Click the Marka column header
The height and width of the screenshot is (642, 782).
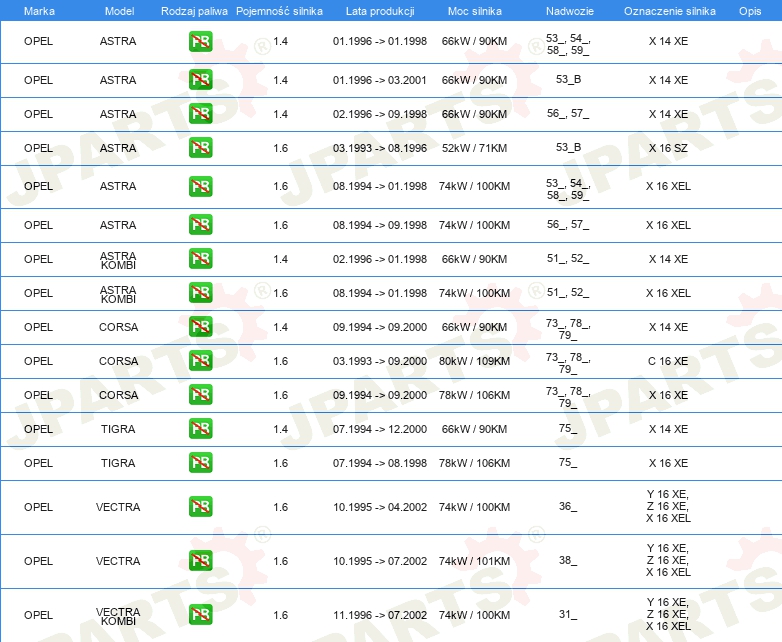(x=39, y=11)
